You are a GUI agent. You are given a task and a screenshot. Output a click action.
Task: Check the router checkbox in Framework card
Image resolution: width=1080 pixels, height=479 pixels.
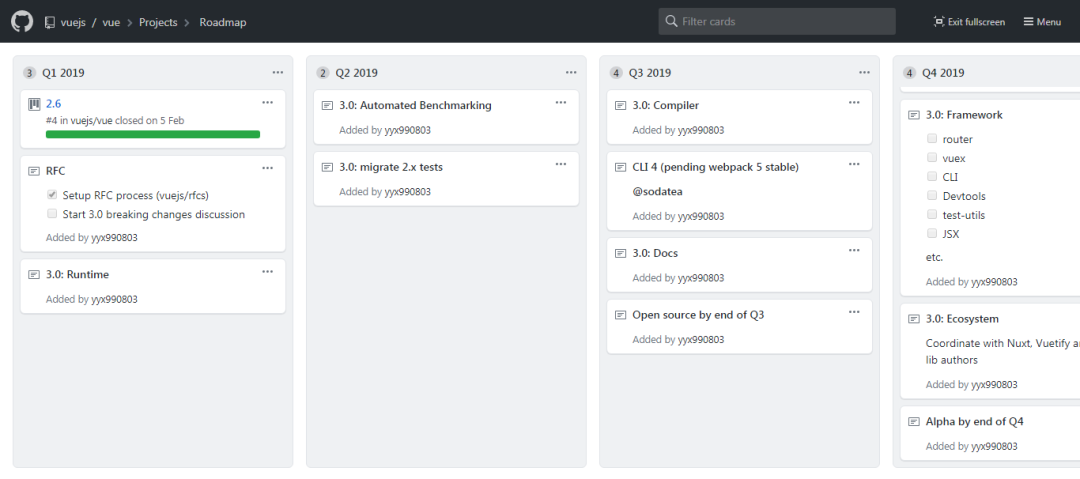932,139
